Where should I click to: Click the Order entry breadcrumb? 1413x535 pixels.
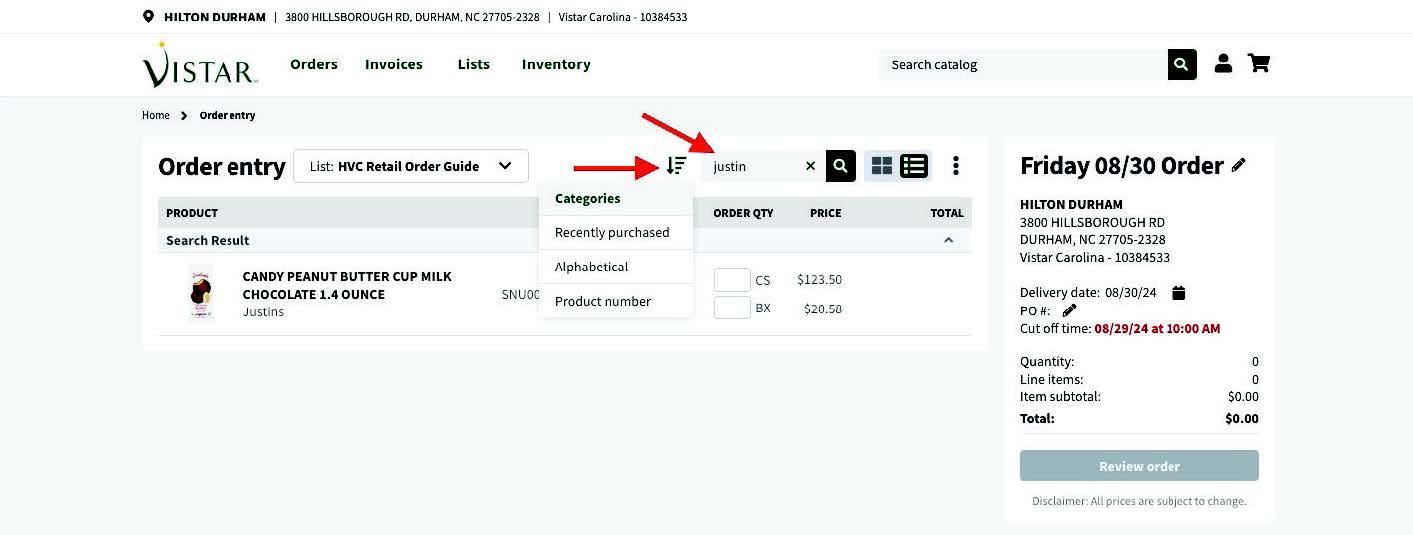[227, 115]
